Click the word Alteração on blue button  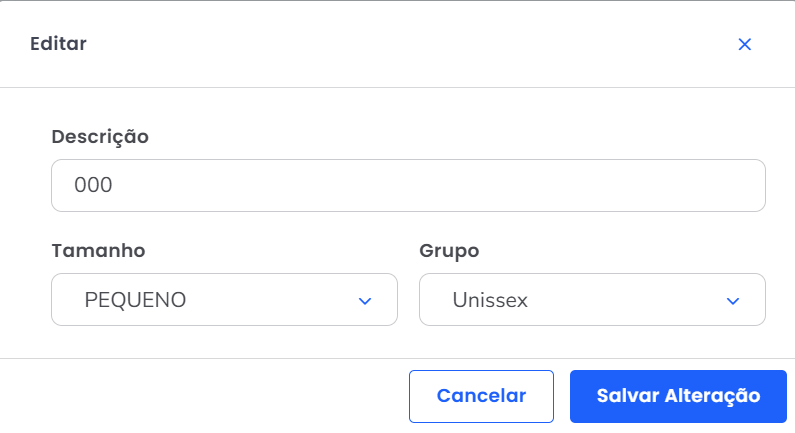[712, 396]
